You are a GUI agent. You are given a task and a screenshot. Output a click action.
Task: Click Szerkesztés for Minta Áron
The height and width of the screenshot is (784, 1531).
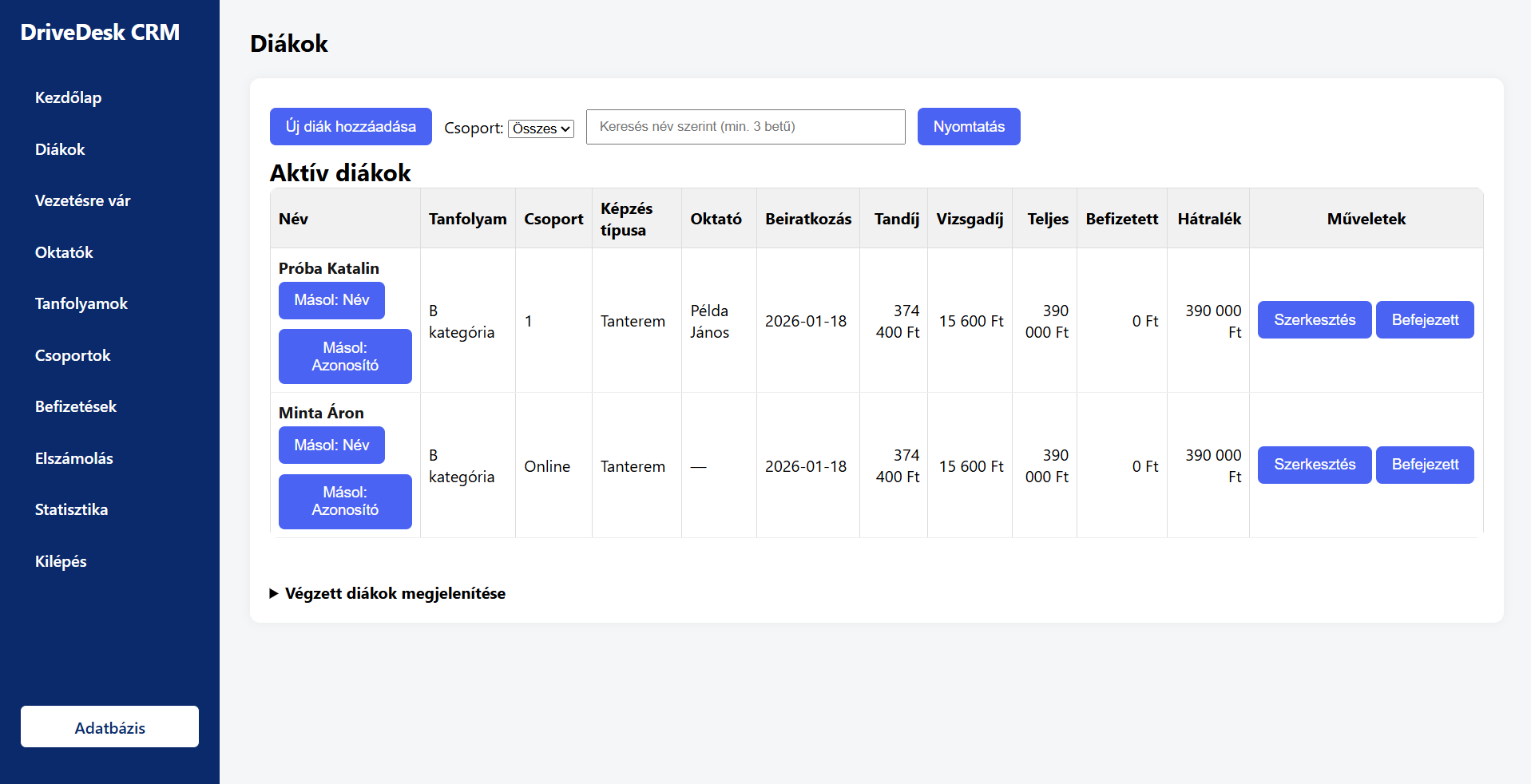pyautogui.click(x=1315, y=465)
